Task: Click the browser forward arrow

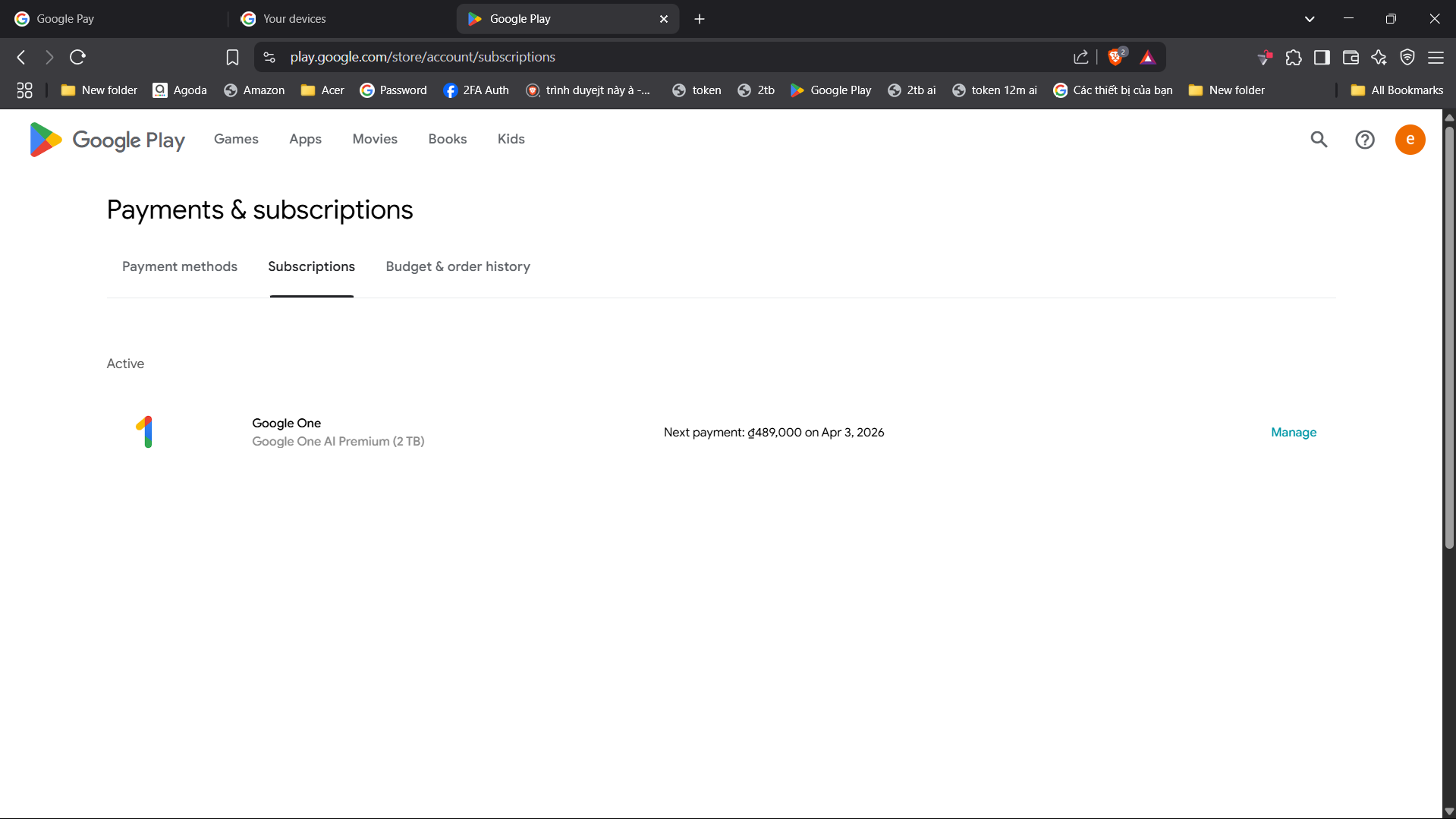Action: pyautogui.click(x=49, y=57)
